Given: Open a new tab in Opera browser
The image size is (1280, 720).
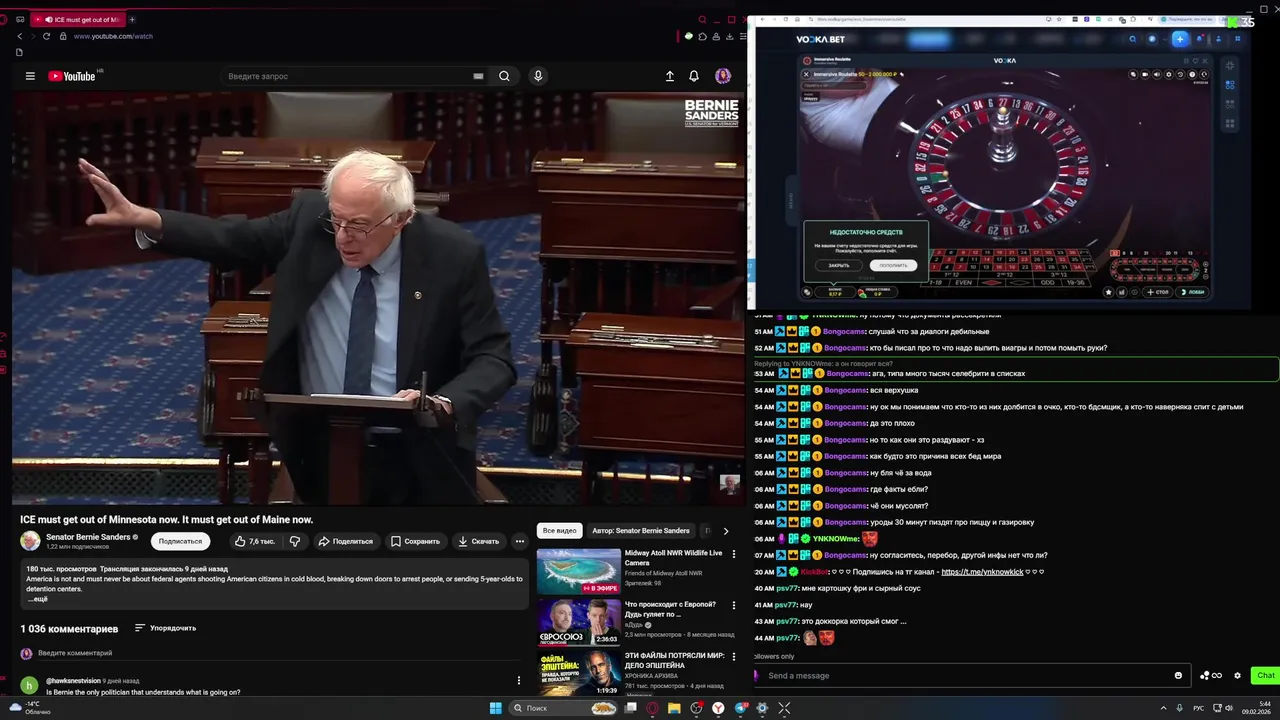Looking at the screenshot, I should pos(132,19).
